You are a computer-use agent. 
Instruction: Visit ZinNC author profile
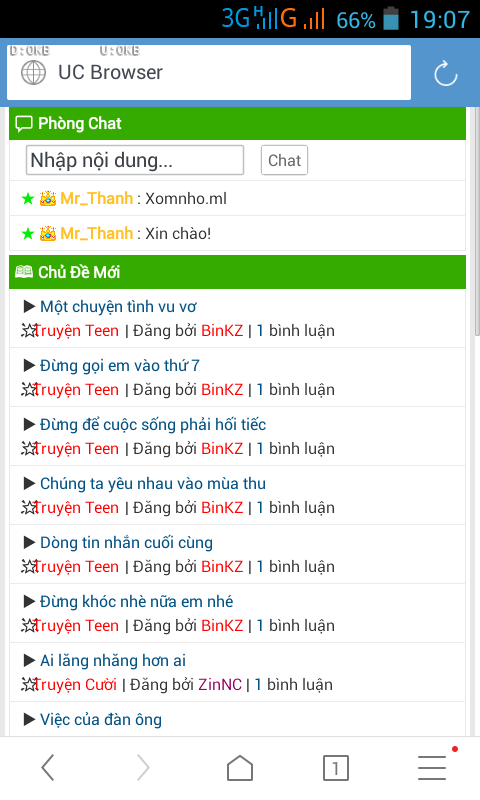point(220,684)
